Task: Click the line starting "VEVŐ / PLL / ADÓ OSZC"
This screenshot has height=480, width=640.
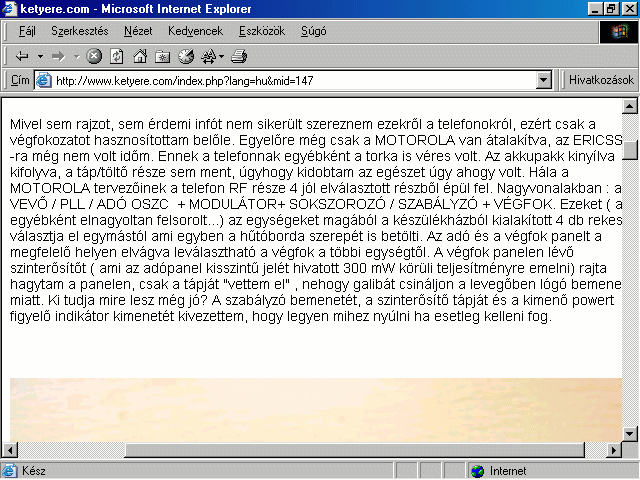Action: (x=316, y=204)
